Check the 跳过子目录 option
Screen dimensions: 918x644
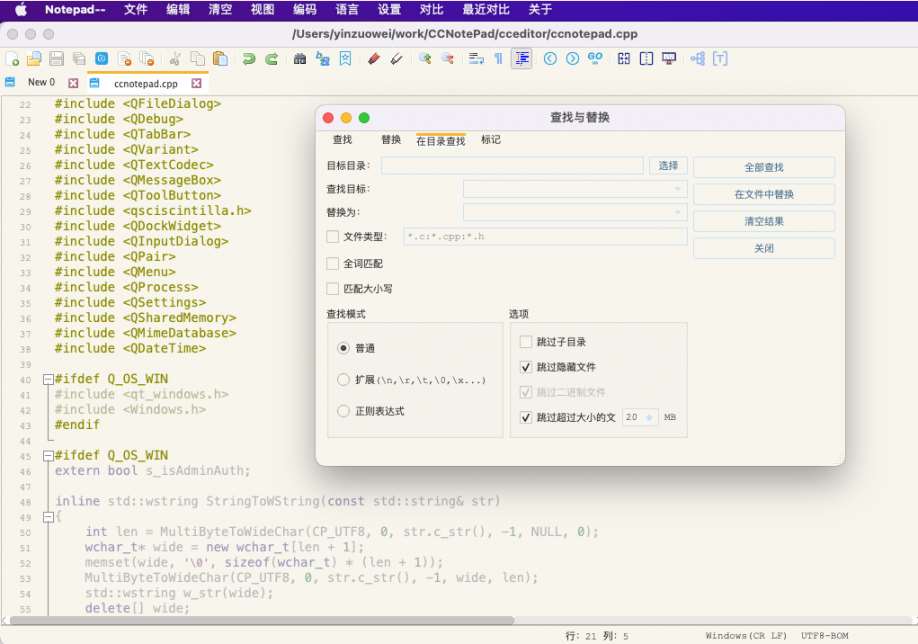pyautogui.click(x=526, y=341)
